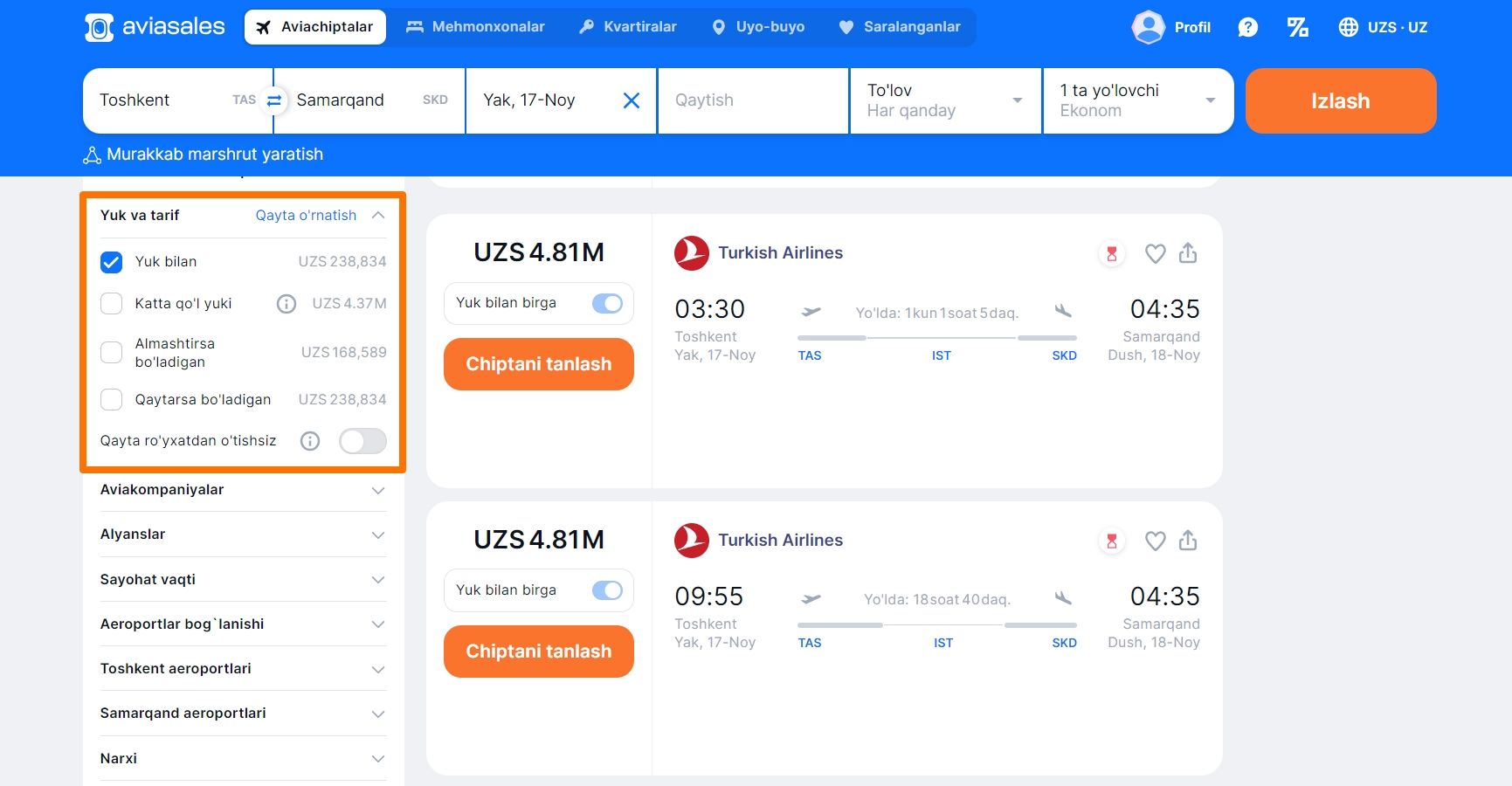Share the 09:55 Turkish Airlines flight

click(1188, 540)
